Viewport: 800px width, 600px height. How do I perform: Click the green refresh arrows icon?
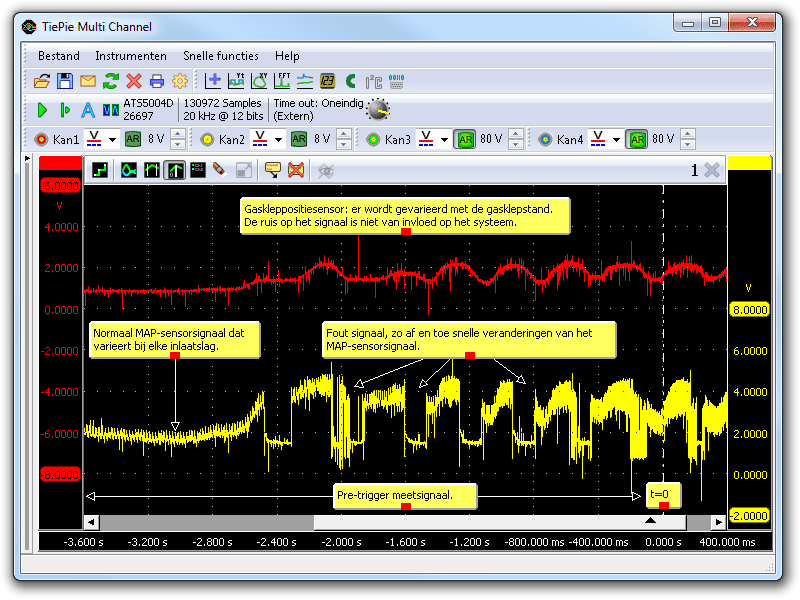click(111, 81)
